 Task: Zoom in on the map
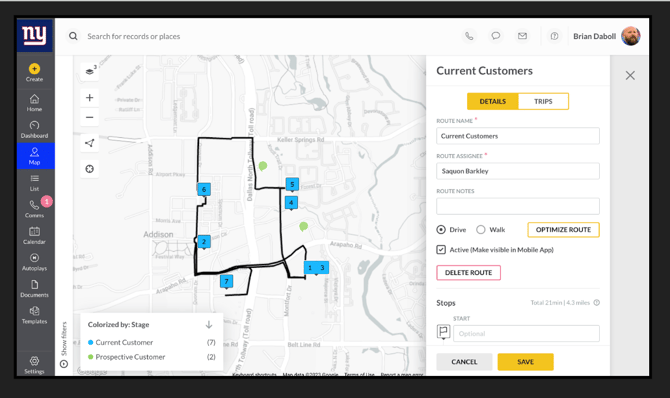[x=89, y=97]
